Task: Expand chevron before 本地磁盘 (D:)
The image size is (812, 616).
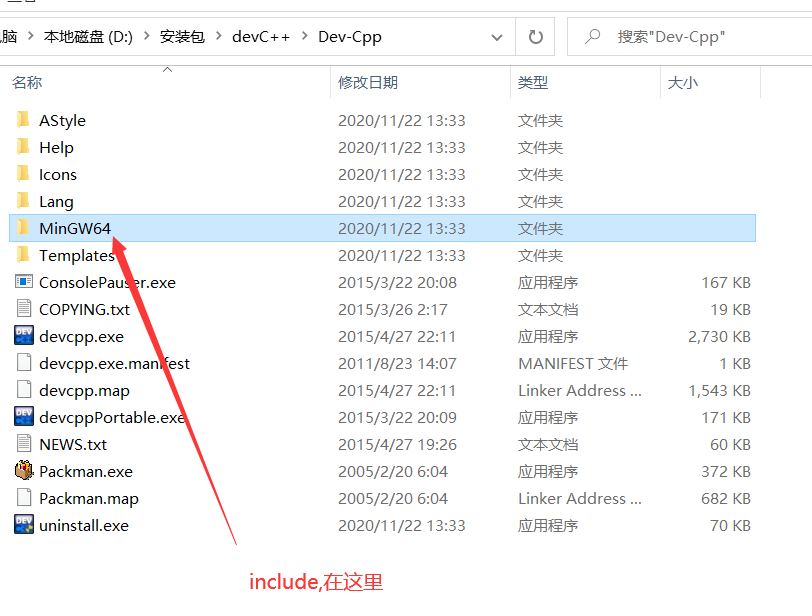Action: pos(31,36)
